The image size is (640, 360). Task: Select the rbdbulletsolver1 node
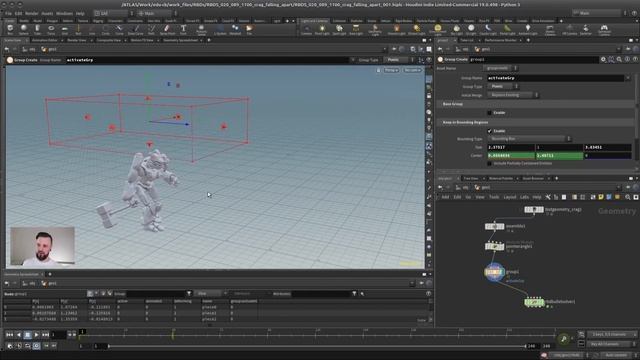[x=534, y=302]
